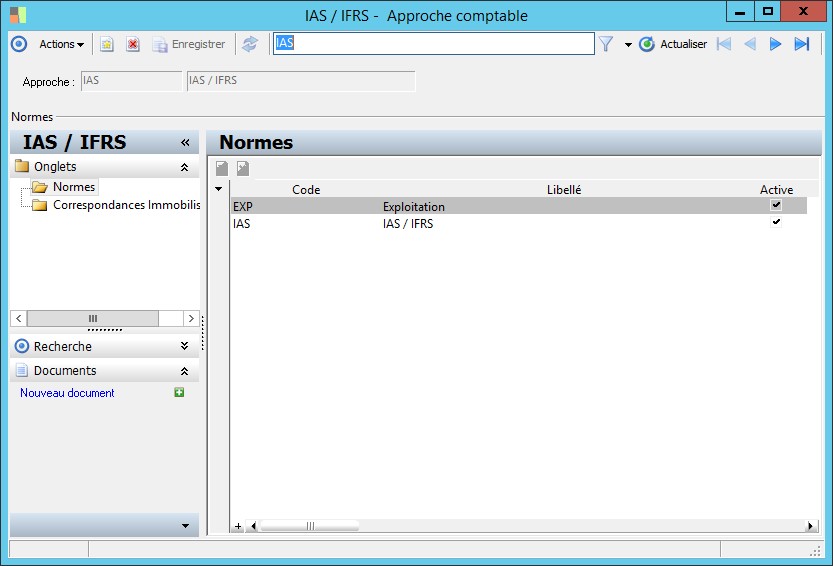Image resolution: width=833 pixels, height=566 pixels.
Task: Toggle the Active checkbox for the IAS row
Action: (x=776, y=222)
